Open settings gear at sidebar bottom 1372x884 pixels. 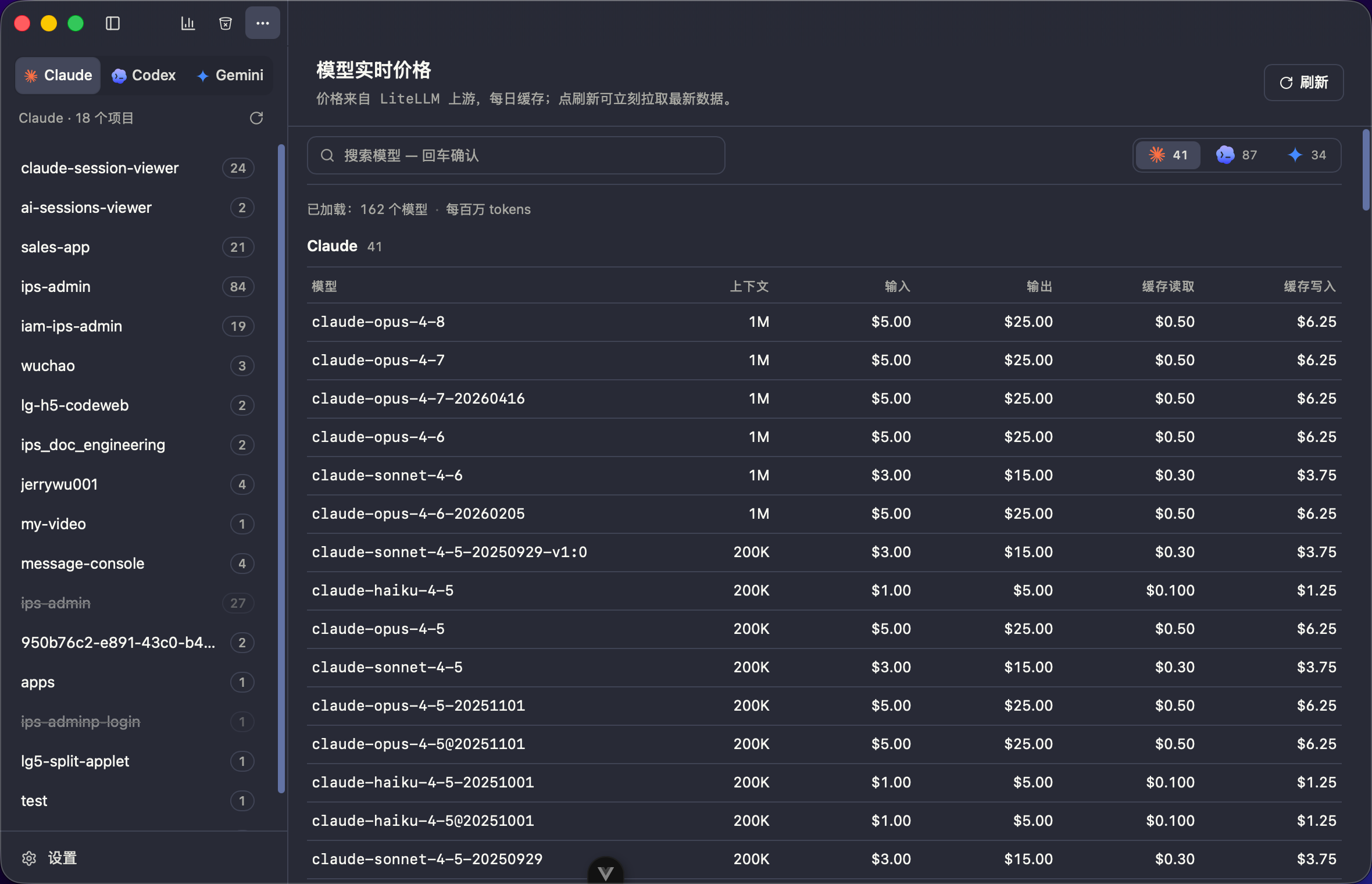(29, 858)
